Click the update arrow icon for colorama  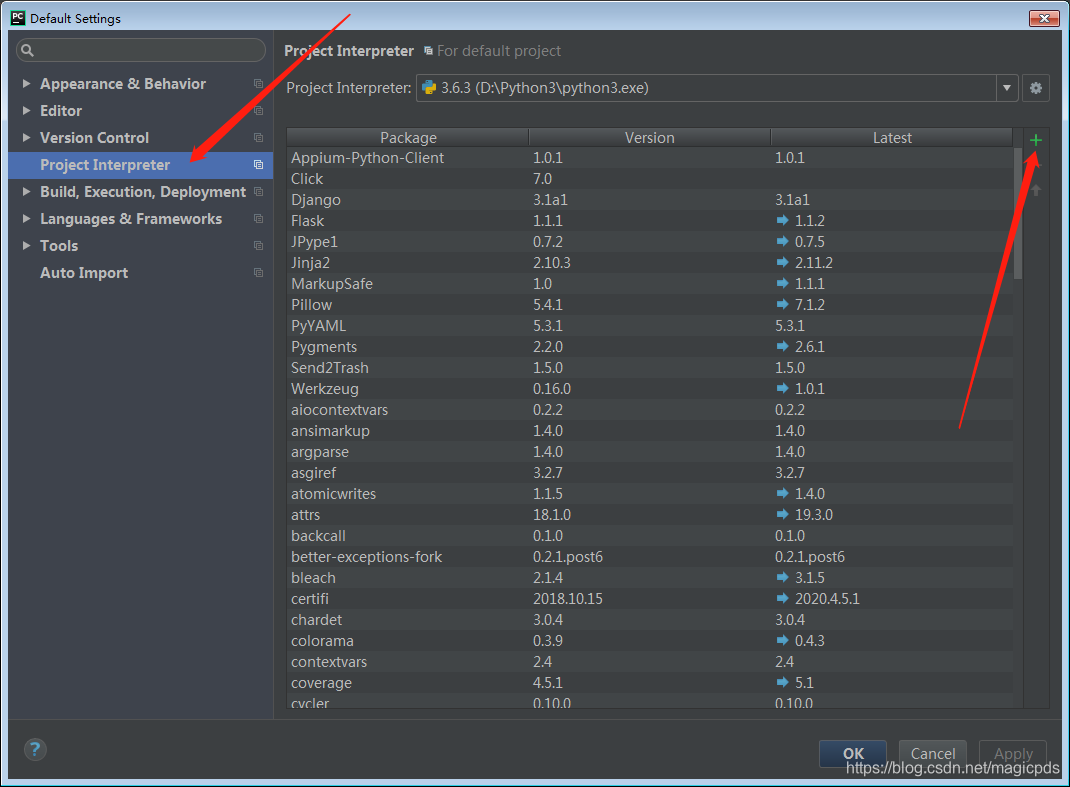click(782, 640)
